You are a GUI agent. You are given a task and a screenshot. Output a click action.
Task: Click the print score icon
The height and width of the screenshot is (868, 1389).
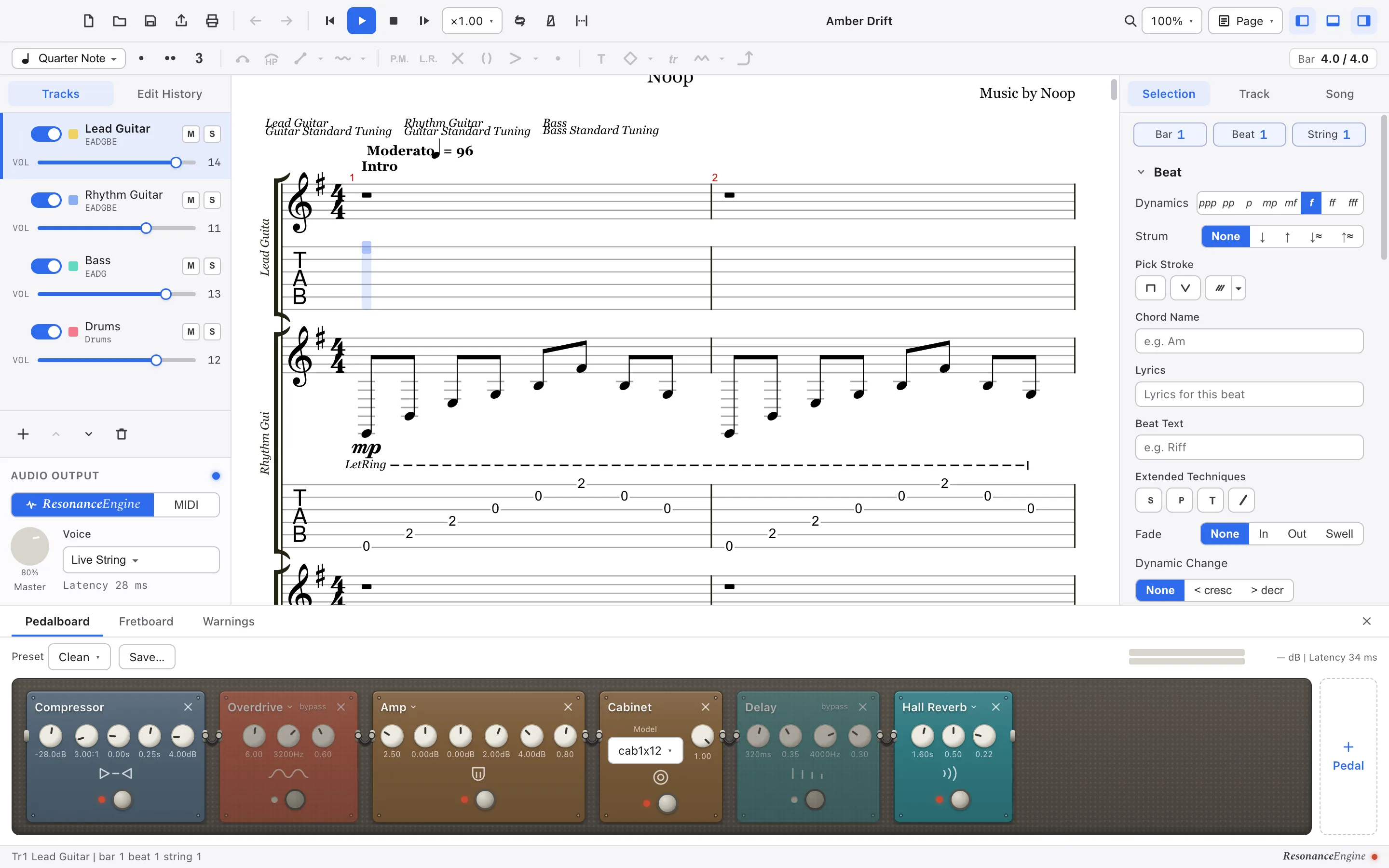pyautogui.click(x=212, y=21)
